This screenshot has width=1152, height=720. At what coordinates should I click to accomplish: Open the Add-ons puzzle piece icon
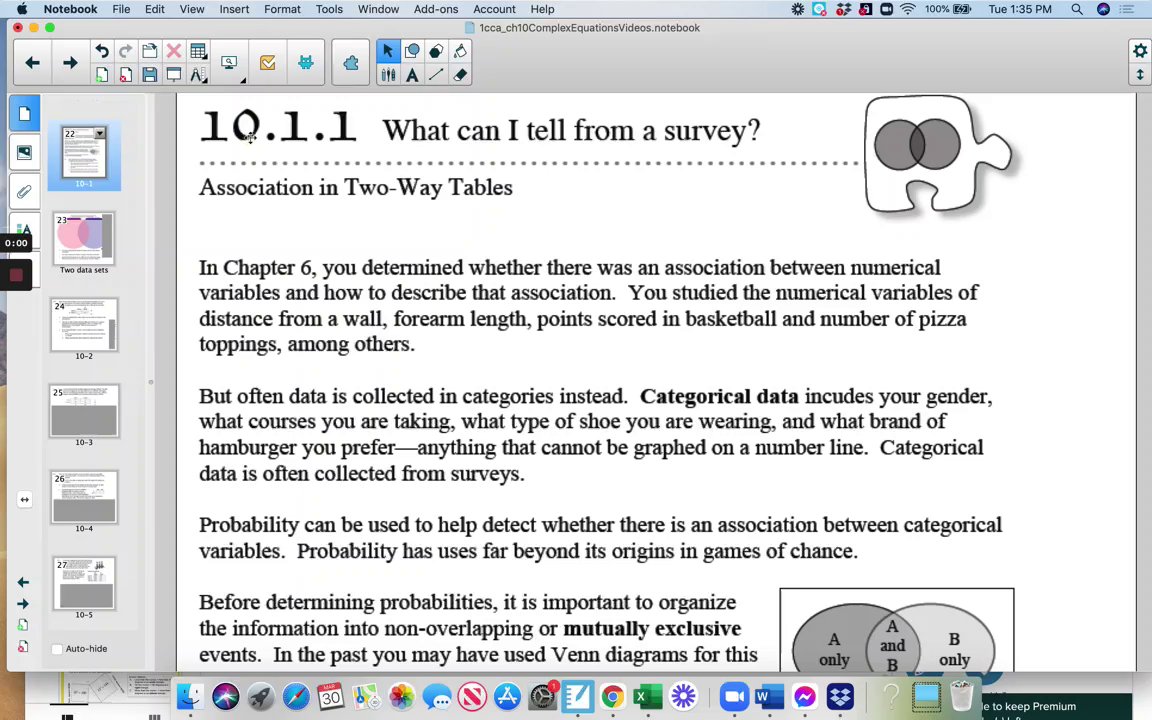point(350,63)
